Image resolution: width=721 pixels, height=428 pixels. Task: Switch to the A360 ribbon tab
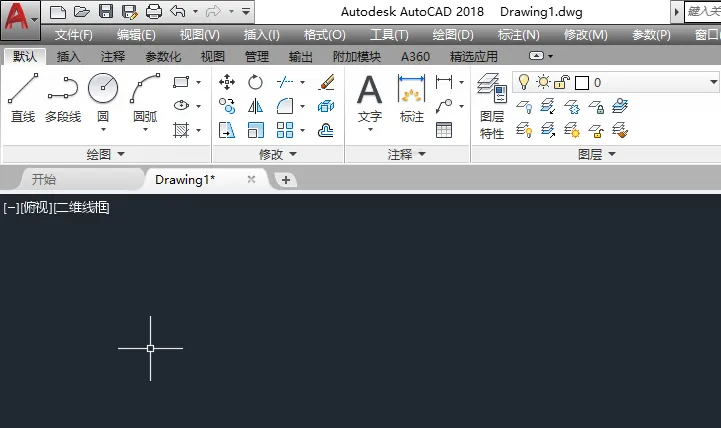pos(415,57)
